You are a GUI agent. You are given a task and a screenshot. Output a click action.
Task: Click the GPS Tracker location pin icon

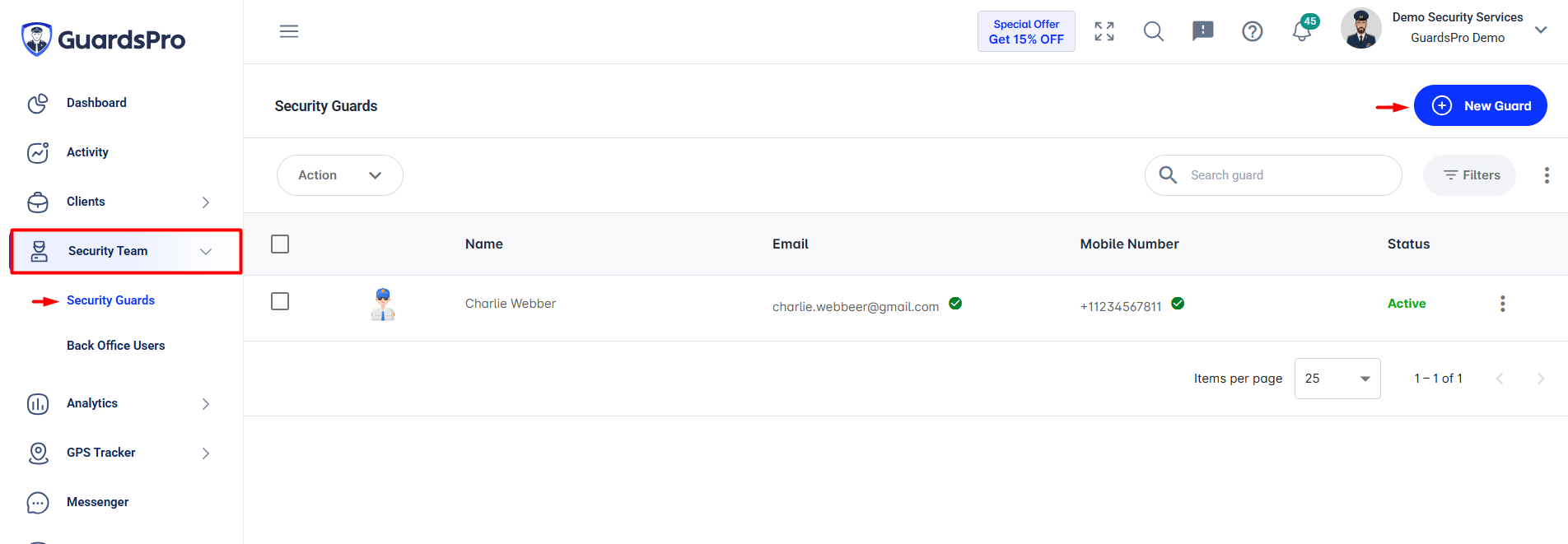click(x=38, y=453)
